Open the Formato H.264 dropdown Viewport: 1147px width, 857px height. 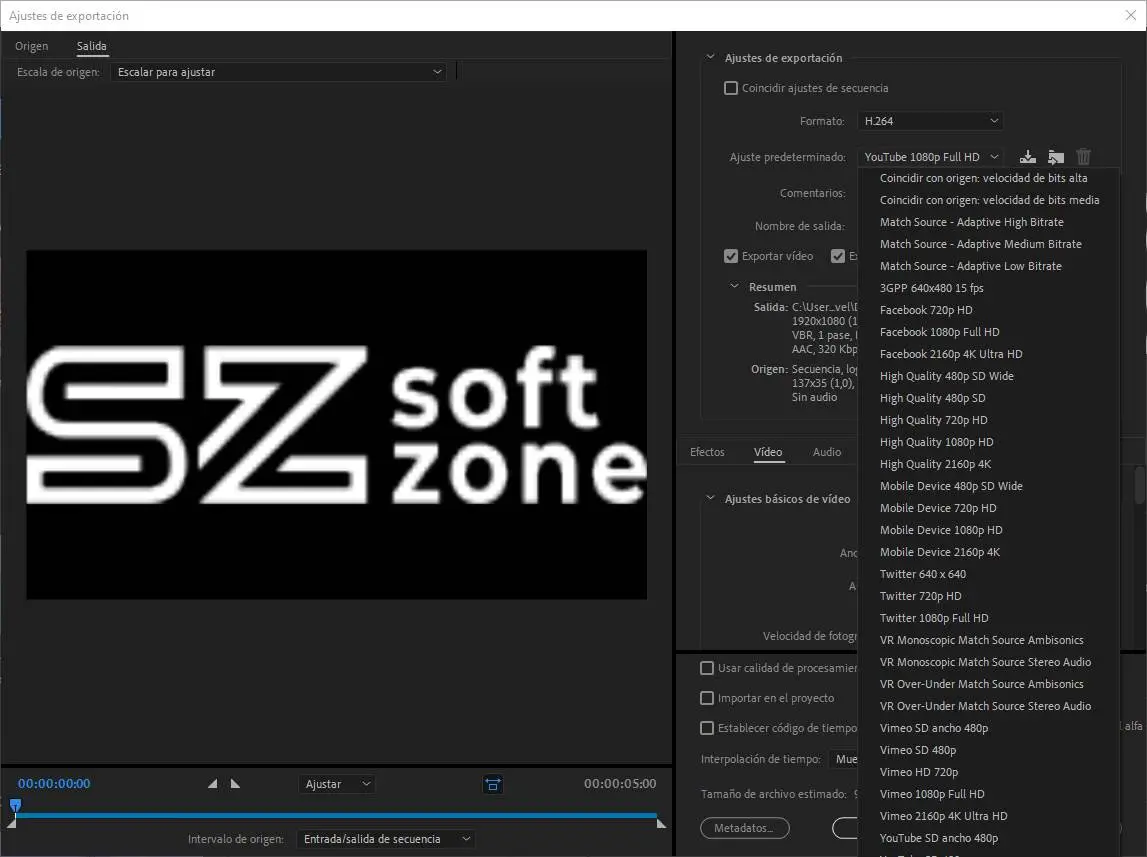pyautogui.click(x=930, y=121)
